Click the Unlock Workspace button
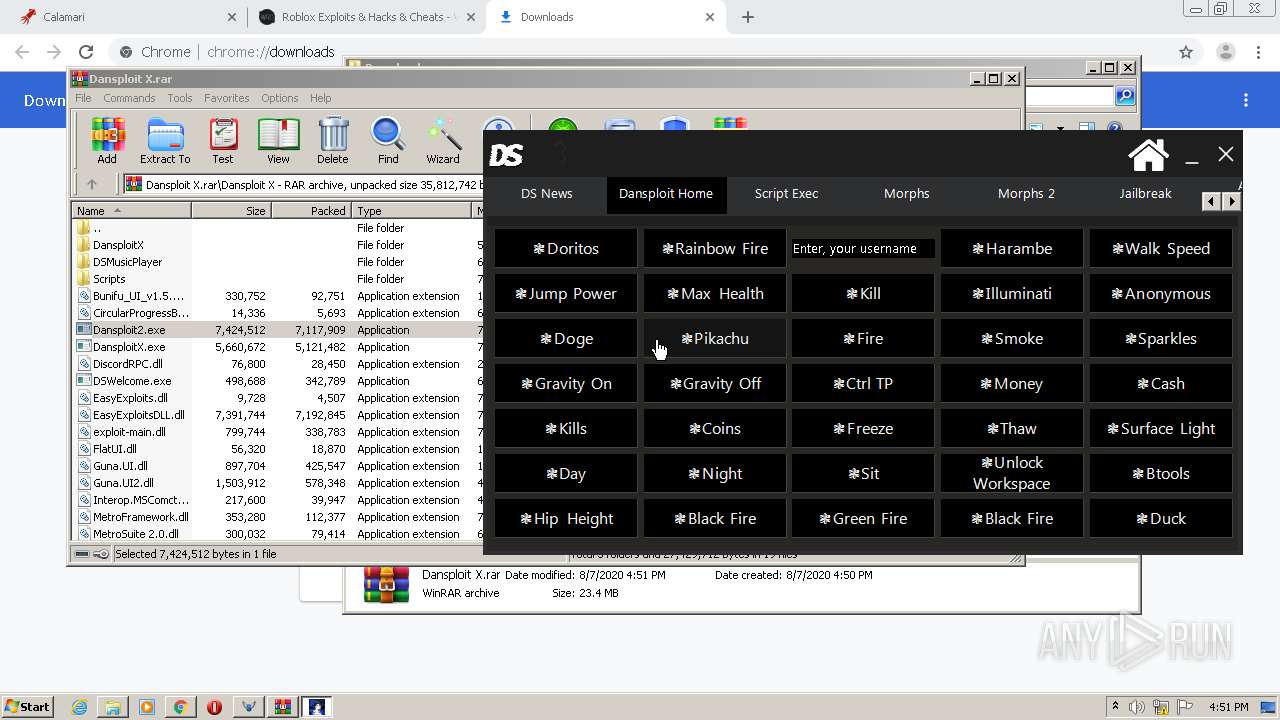Viewport: 1280px width, 720px height. 1012,474
